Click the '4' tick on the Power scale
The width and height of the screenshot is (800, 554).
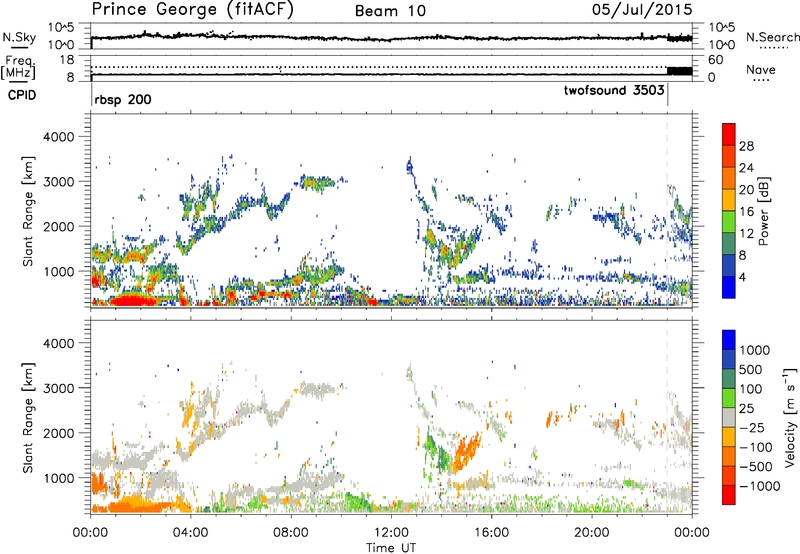[742, 277]
